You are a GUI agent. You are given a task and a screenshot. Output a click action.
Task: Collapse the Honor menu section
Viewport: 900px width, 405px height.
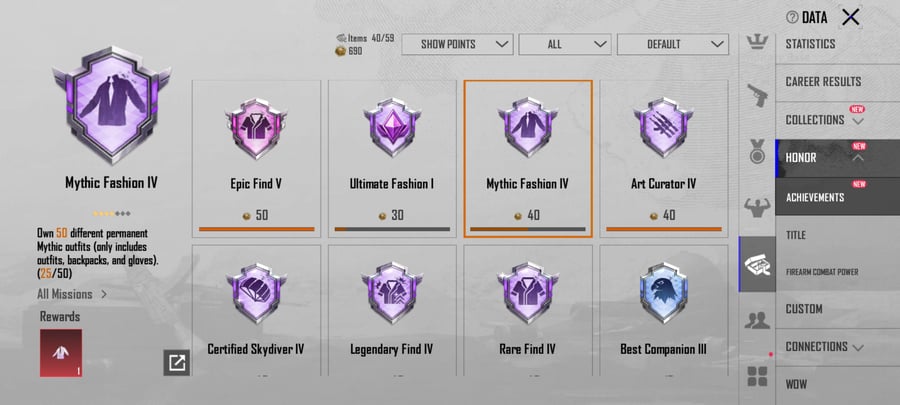(x=826, y=158)
